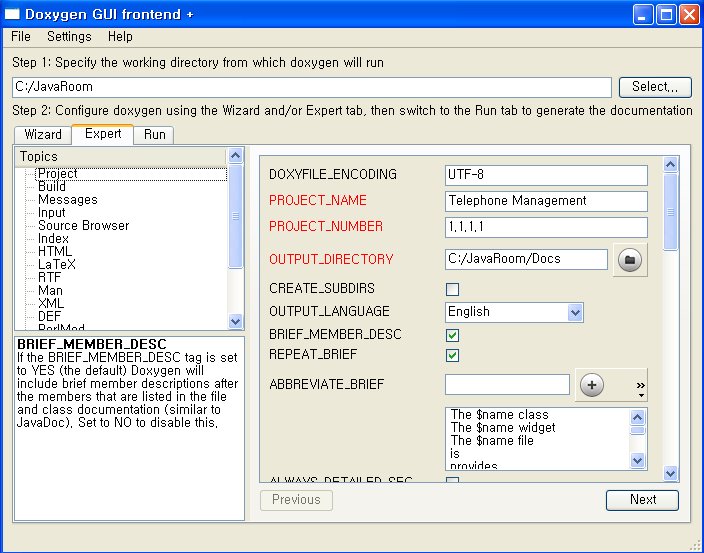Click the OUTPUT_LANGUAGE label

329,312
